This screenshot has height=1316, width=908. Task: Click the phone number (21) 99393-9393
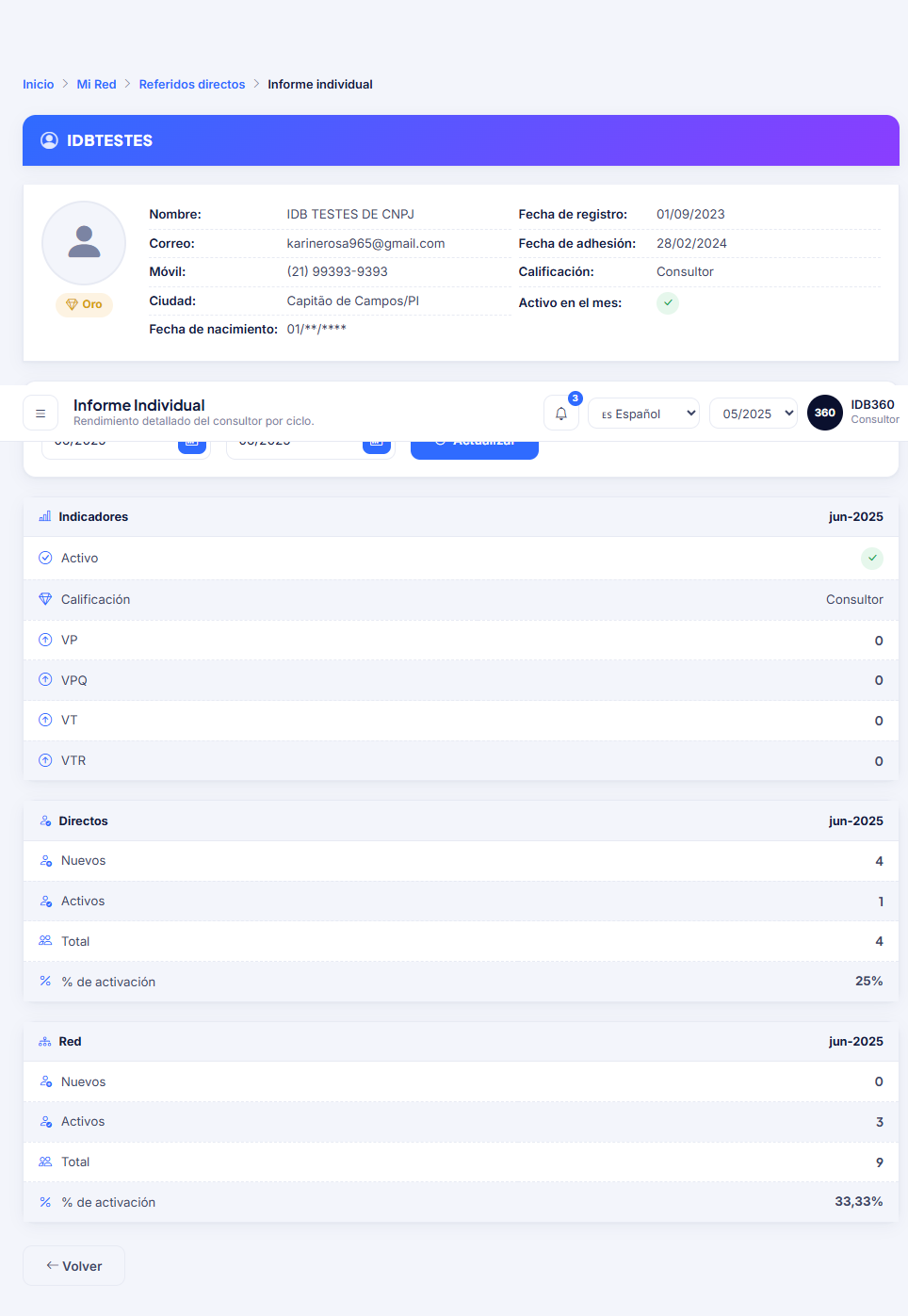pos(337,271)
